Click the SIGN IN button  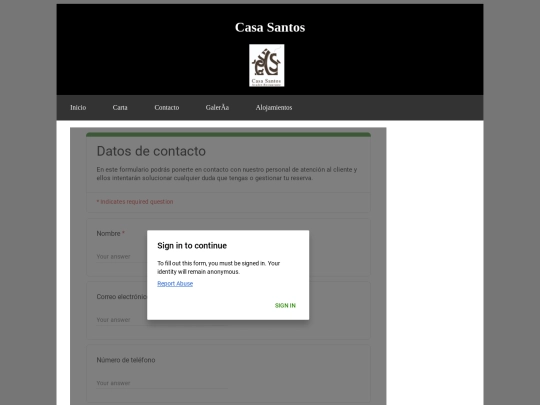point(285,305)
